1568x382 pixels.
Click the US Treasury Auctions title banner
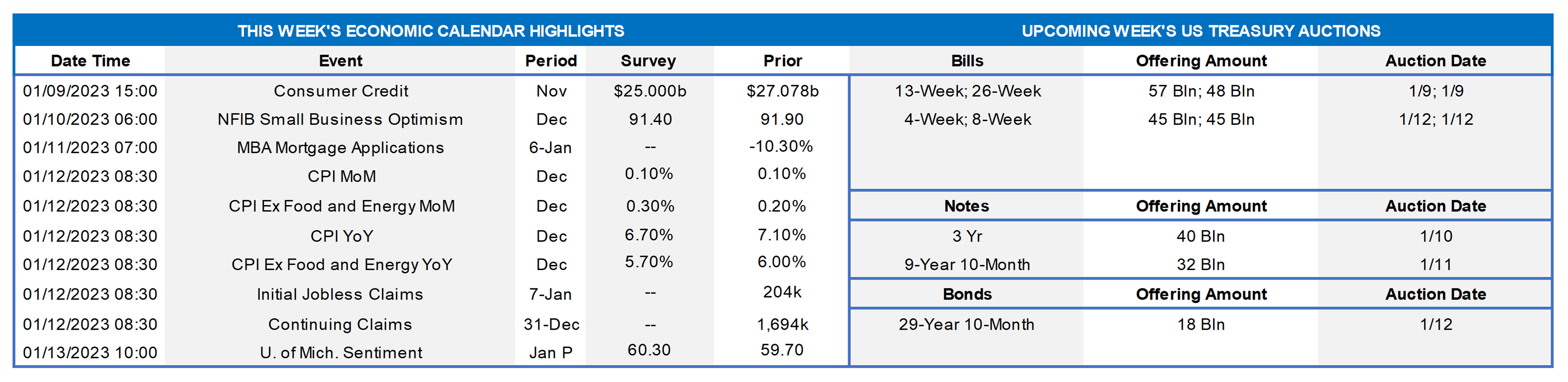1200,31
